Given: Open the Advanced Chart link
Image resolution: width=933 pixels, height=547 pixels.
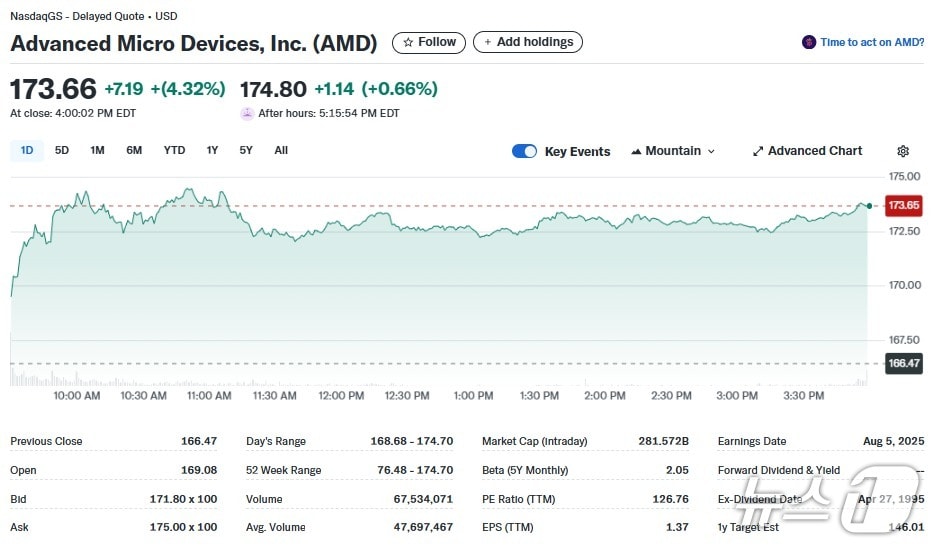Looking at the screenshot, I should [x=807, y=151].
